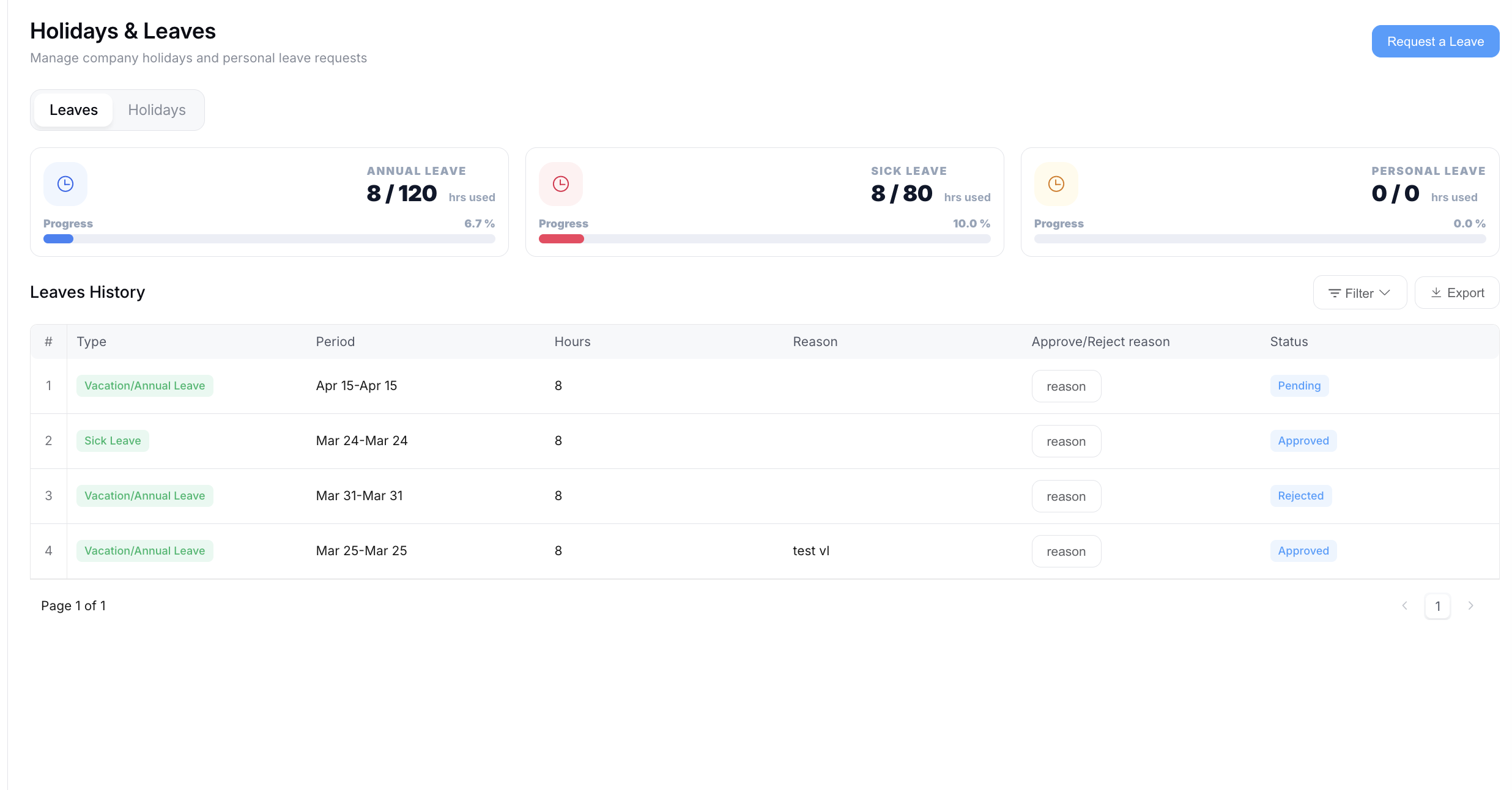Select page number 1 in pagination
This screenshot has width=1512, height=790.
(1437, 606)
